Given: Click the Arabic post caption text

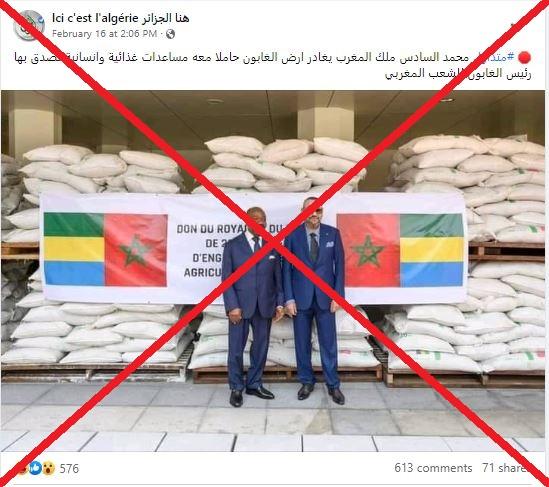Looking at the screenshot, I should click(x=273, y=65).
